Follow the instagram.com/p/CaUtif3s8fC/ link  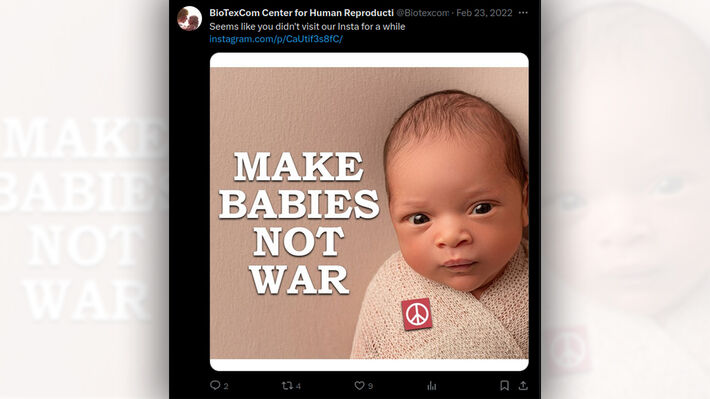point(276,39)
